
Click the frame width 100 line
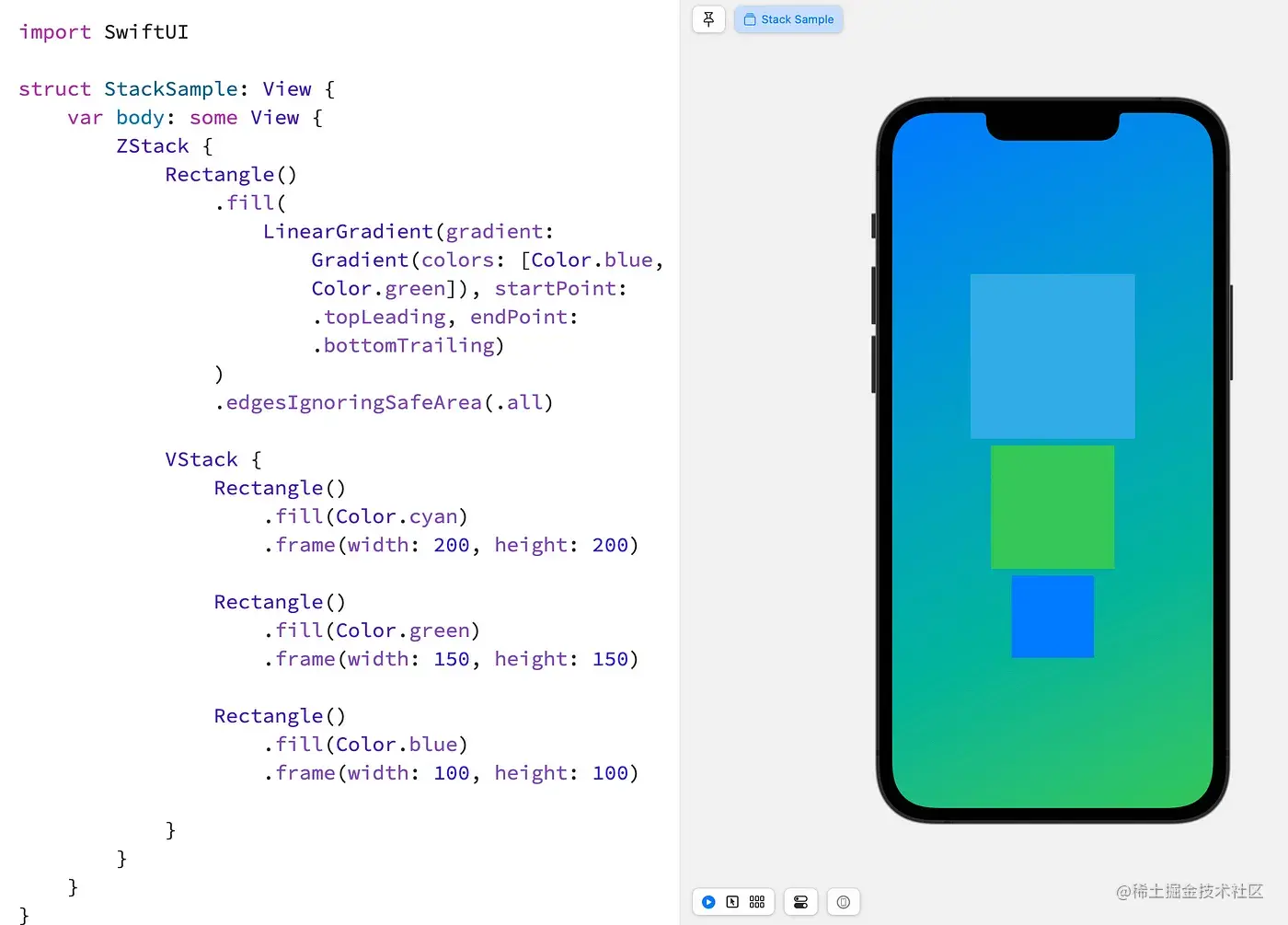click(x=451, y=774)
